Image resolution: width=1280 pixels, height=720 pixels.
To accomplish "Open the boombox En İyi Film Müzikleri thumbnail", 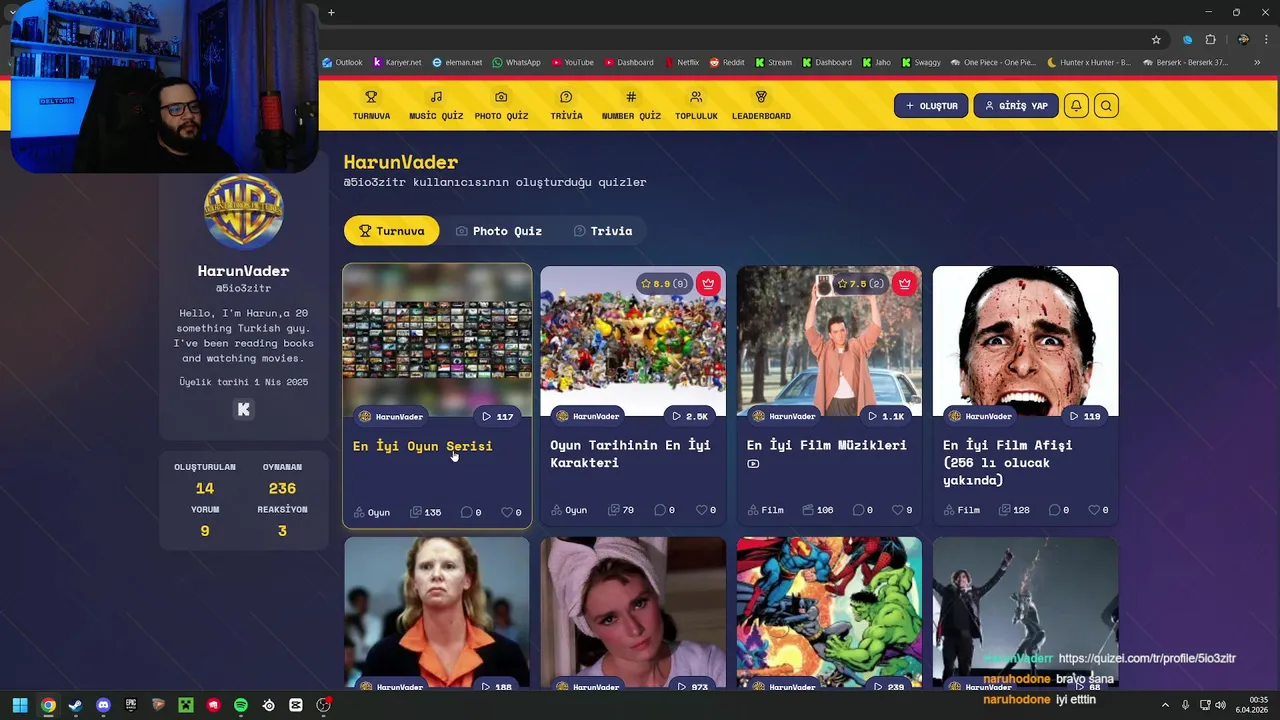I will (829, 340).
